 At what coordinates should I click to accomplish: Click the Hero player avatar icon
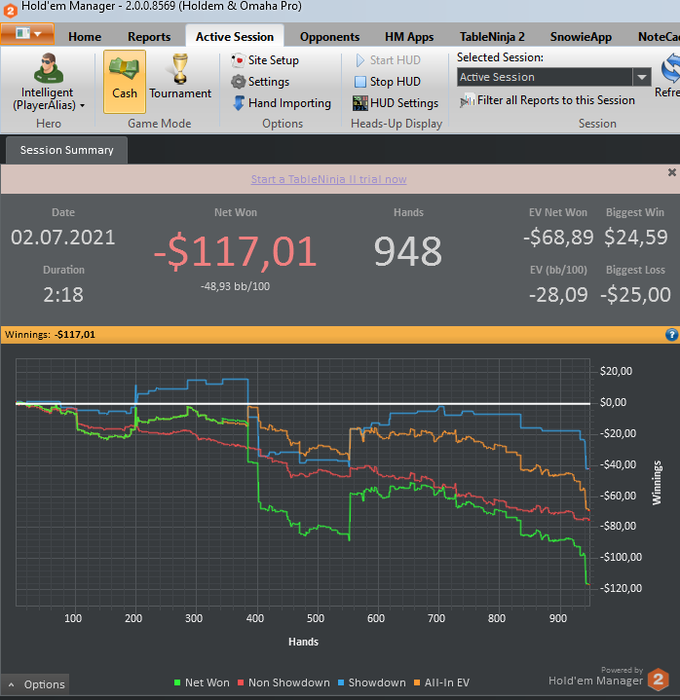(48, 68)
